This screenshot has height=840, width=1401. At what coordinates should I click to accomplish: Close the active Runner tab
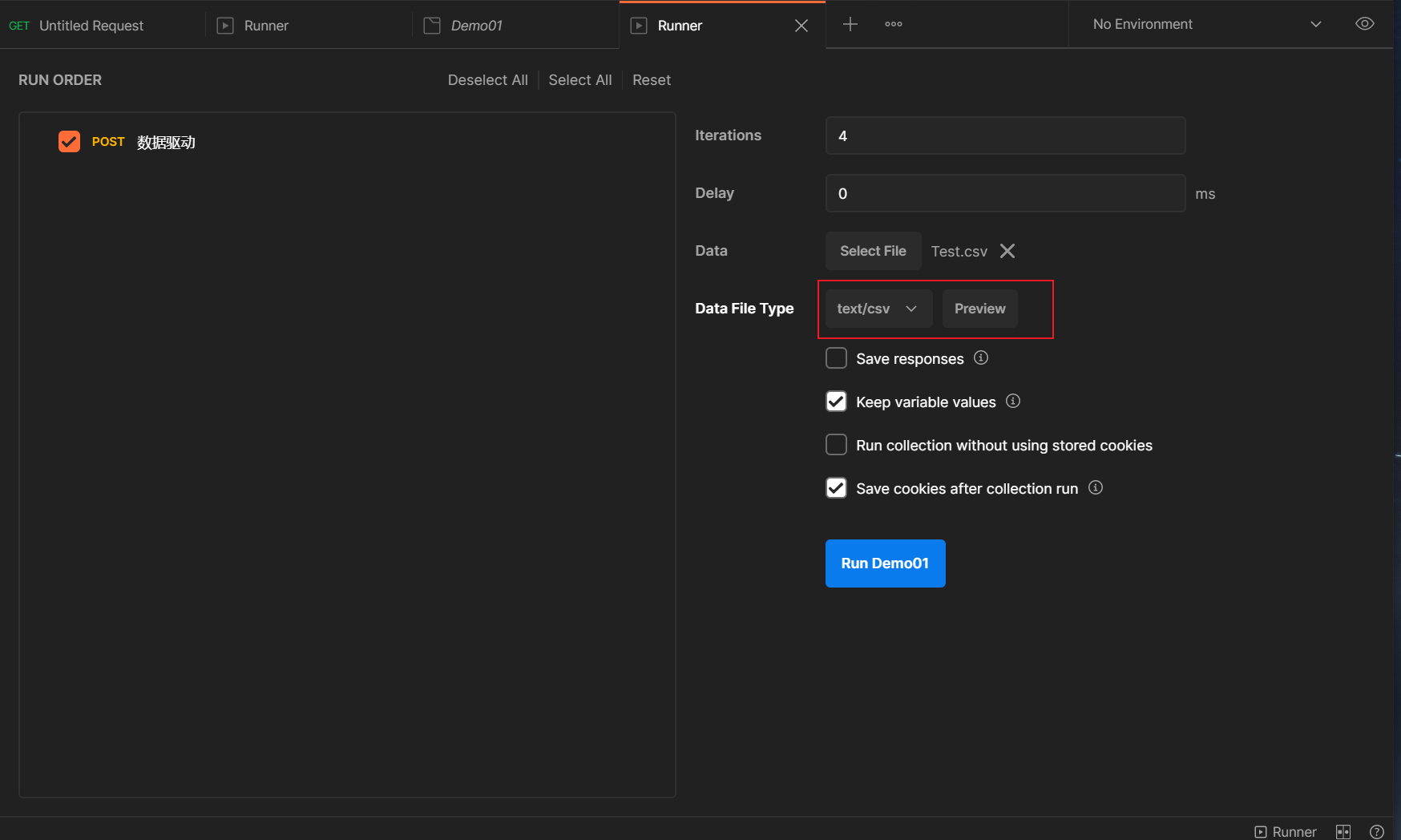pyautogui.click(x=801, y=26)
